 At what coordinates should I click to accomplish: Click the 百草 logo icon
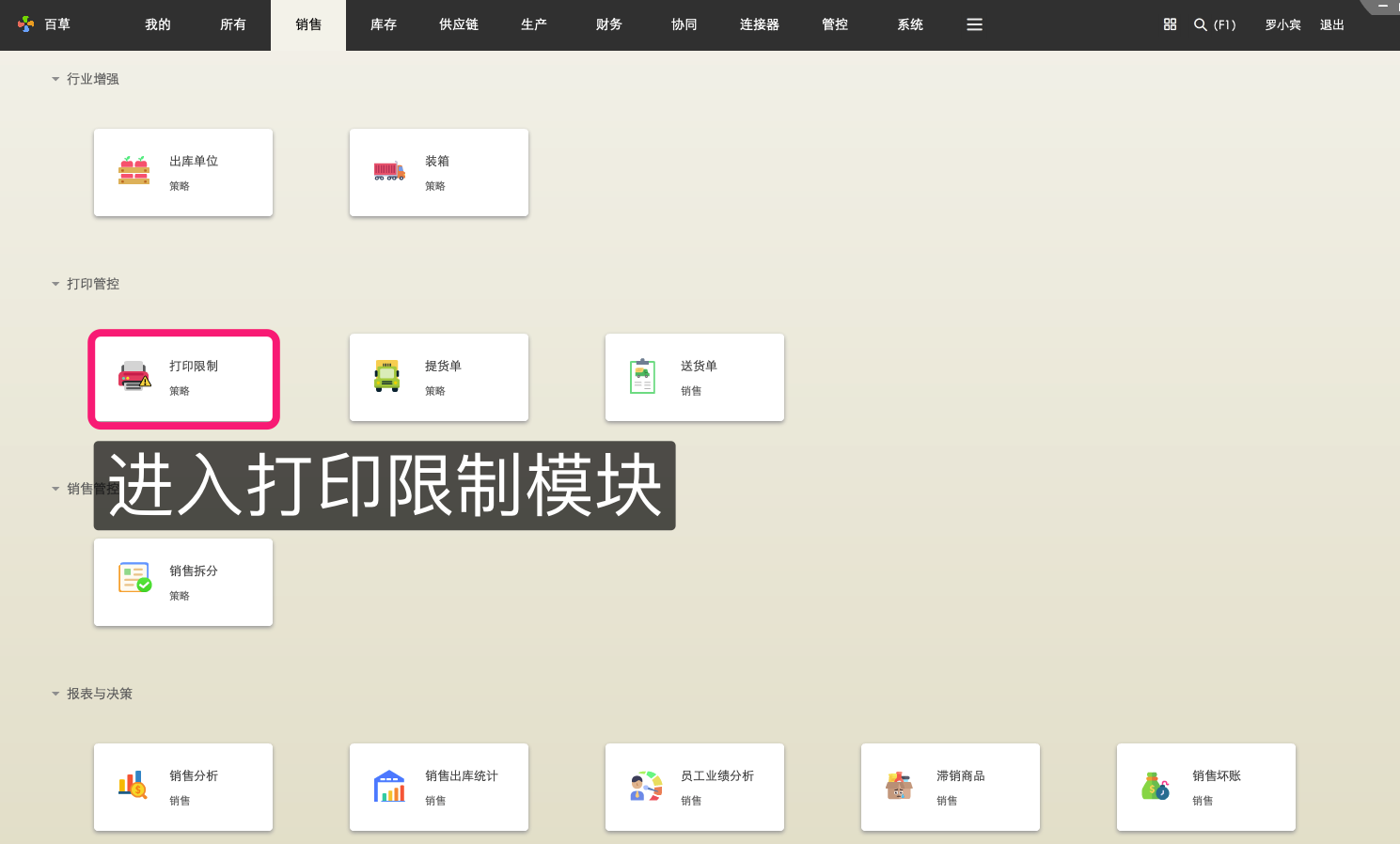coord(25,23)
